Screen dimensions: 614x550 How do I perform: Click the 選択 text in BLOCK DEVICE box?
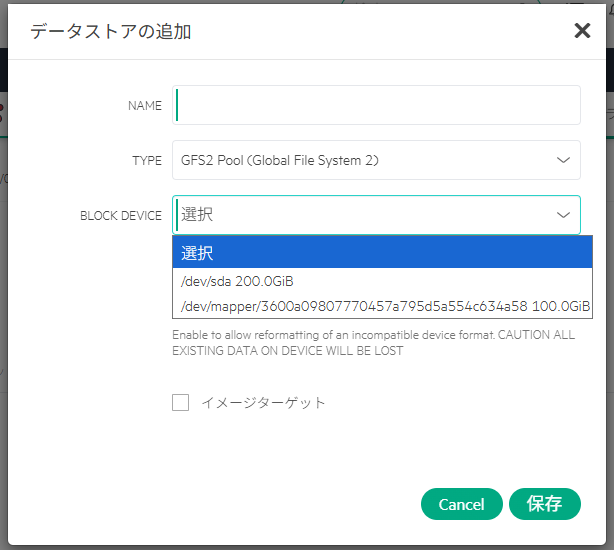pos(197,215)
